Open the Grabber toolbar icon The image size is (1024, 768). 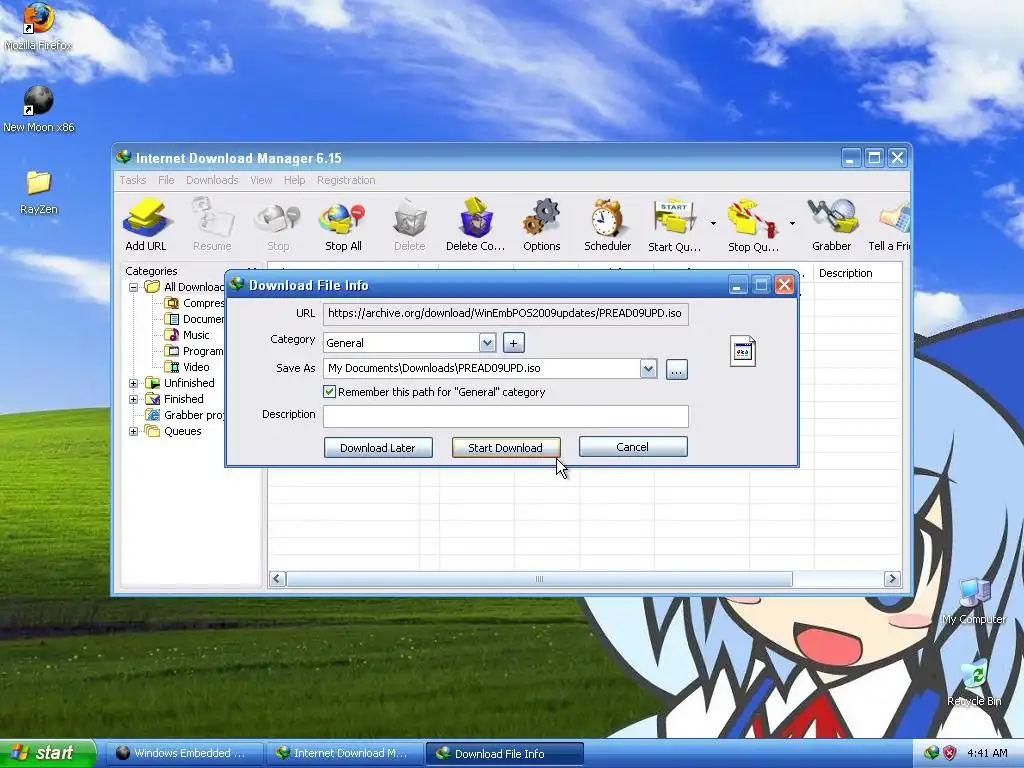coord(831,225)
